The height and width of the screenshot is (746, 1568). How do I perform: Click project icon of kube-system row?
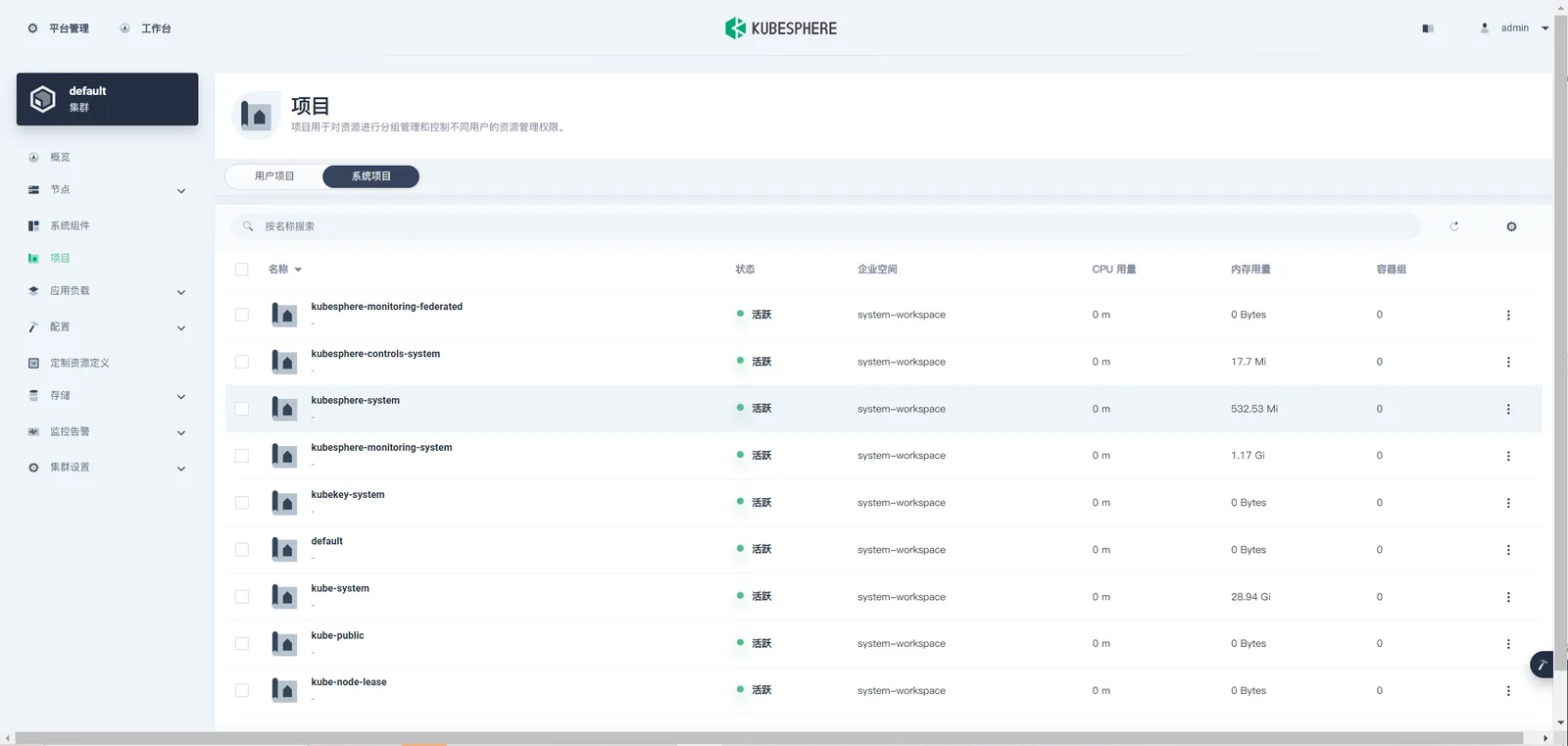pyautogui.click(x=284, y=597)
